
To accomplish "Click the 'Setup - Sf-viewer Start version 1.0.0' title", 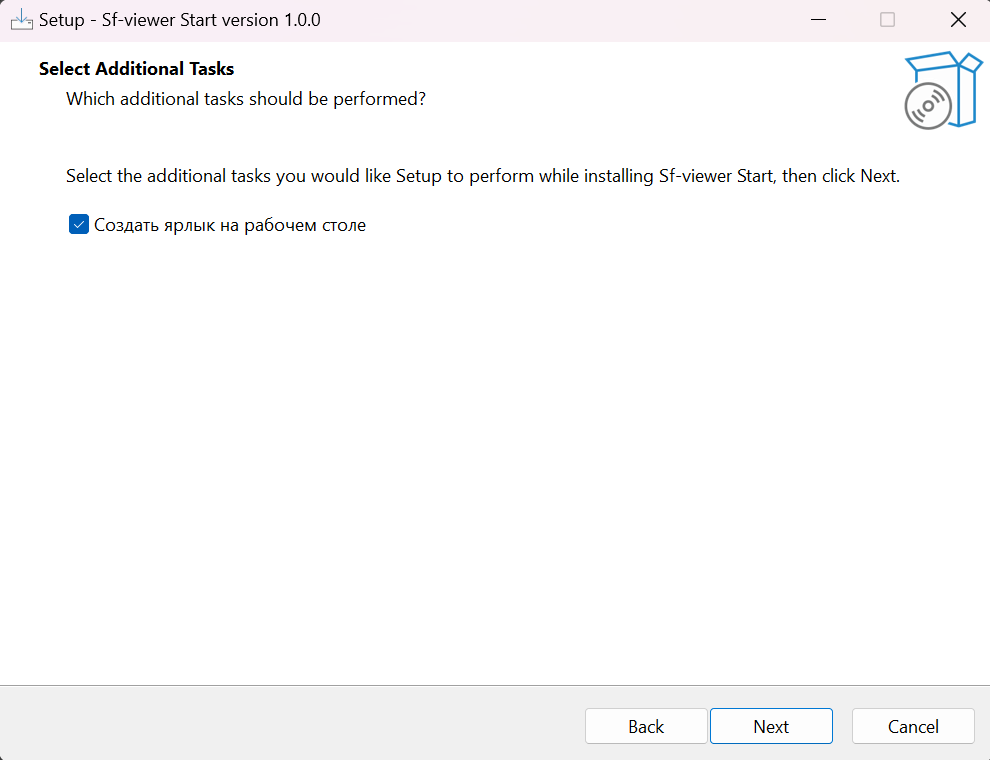I will (x=180, y=20).
